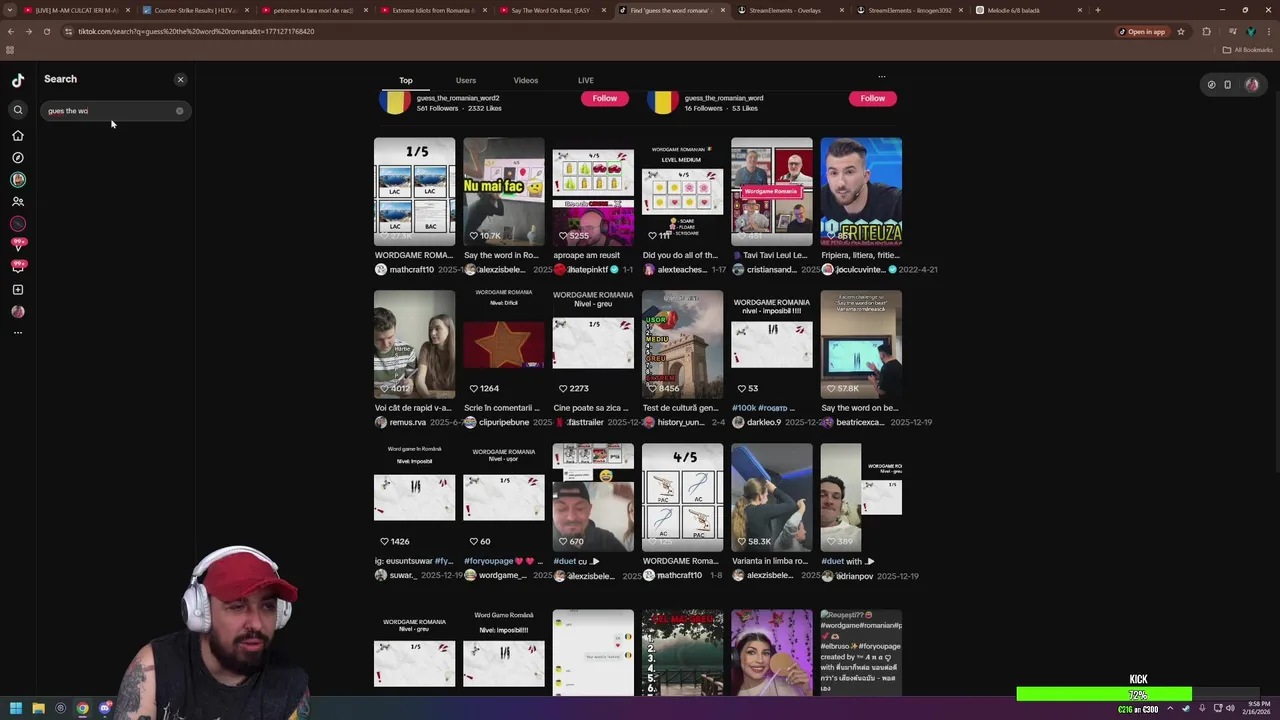This screenshot has width=1280, height=720.
Task: Open profile avatar in floating toolbar
Action: coord(1251,85)
